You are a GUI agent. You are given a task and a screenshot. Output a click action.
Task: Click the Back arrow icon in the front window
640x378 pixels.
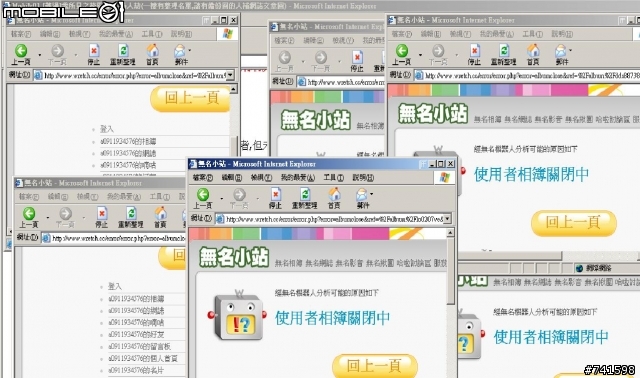[203, 194]
